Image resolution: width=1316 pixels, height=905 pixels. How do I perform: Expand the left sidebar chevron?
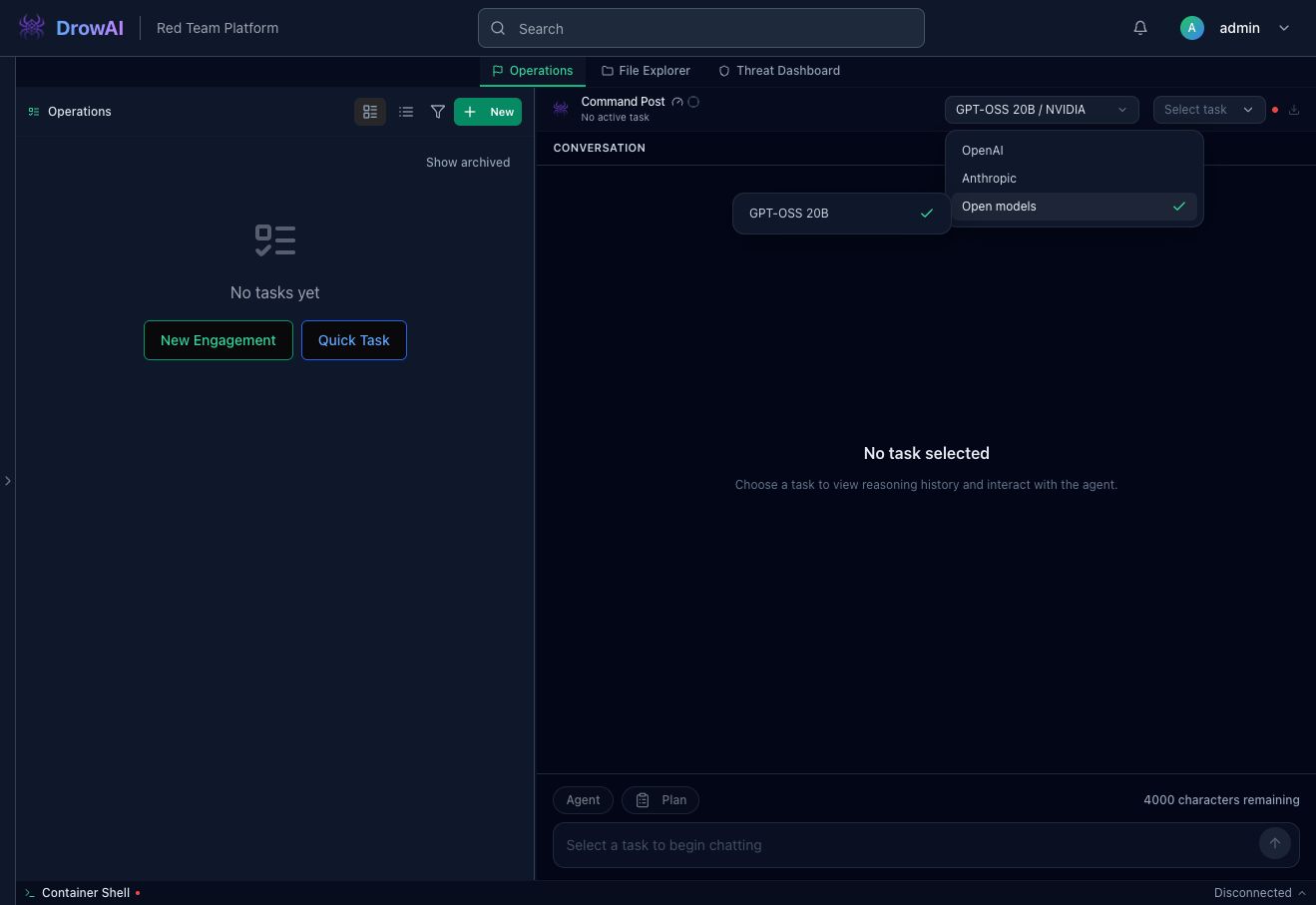tap(8, 481)
